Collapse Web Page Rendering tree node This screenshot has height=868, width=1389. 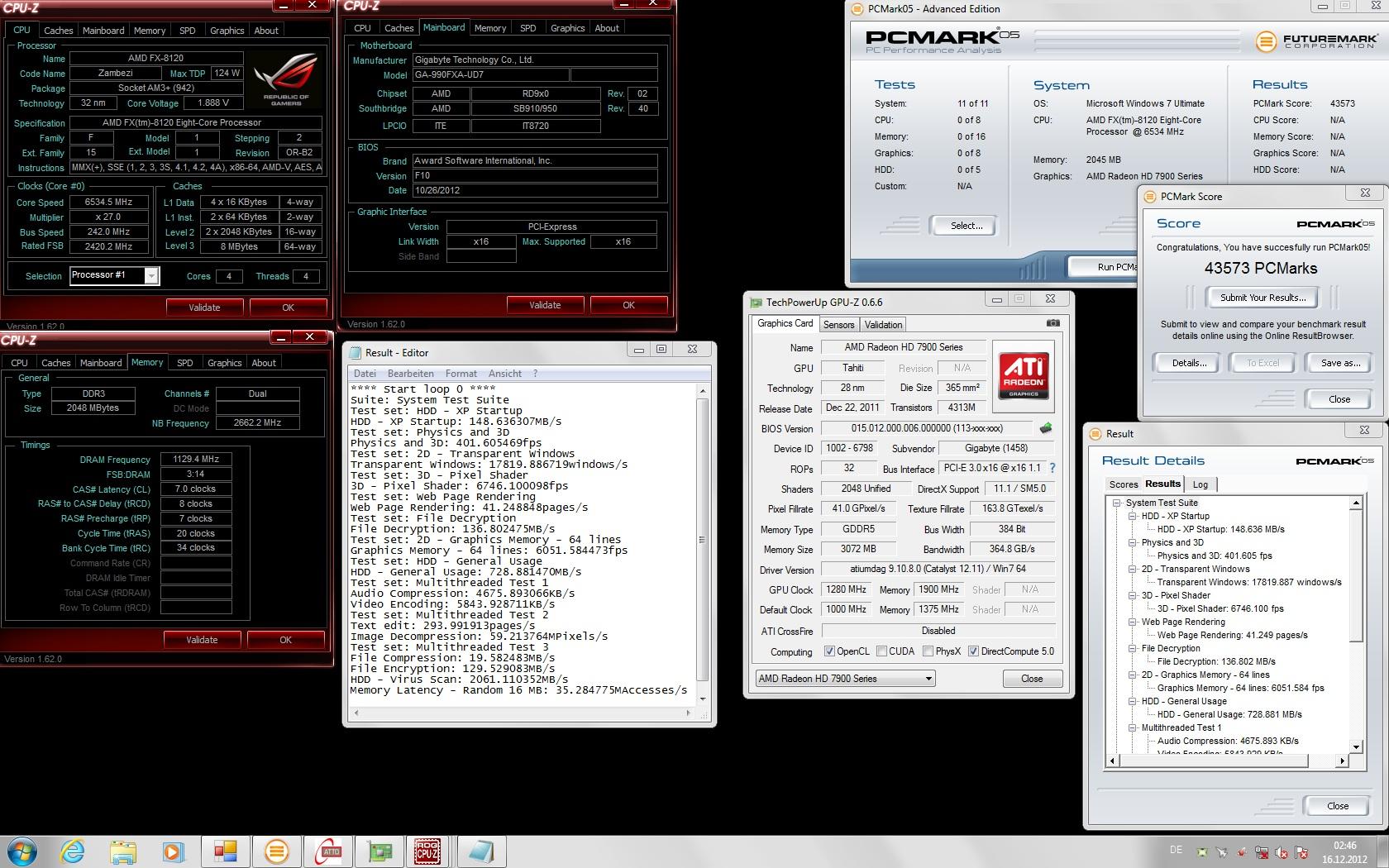click(1133, 622)
